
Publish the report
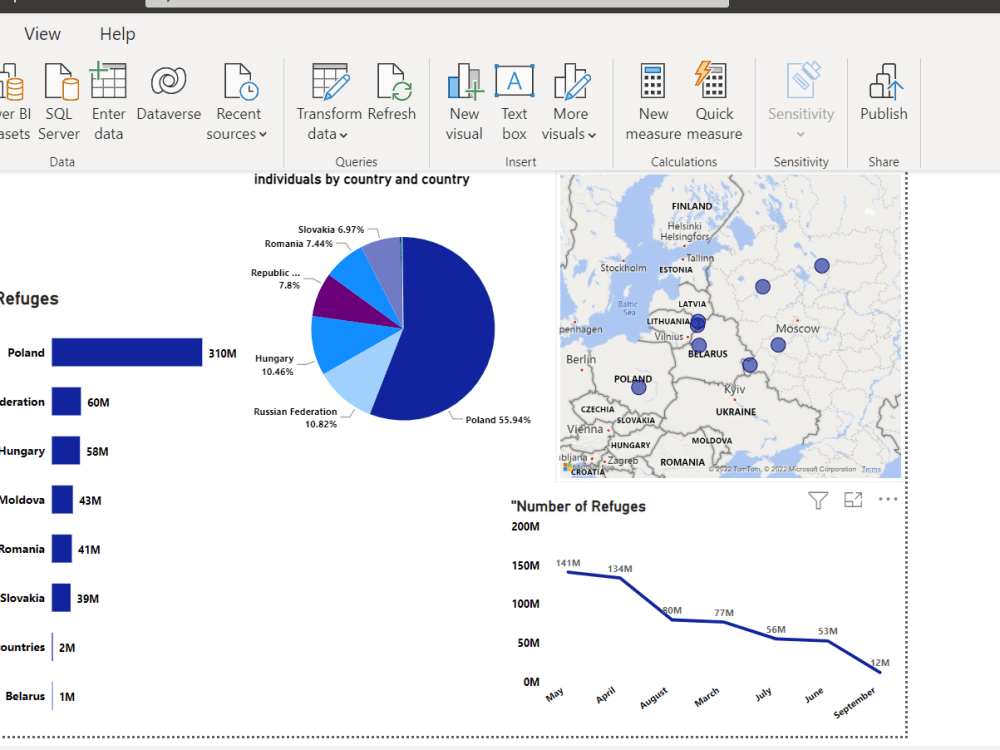pyautogui.click(x=883, y=92)
